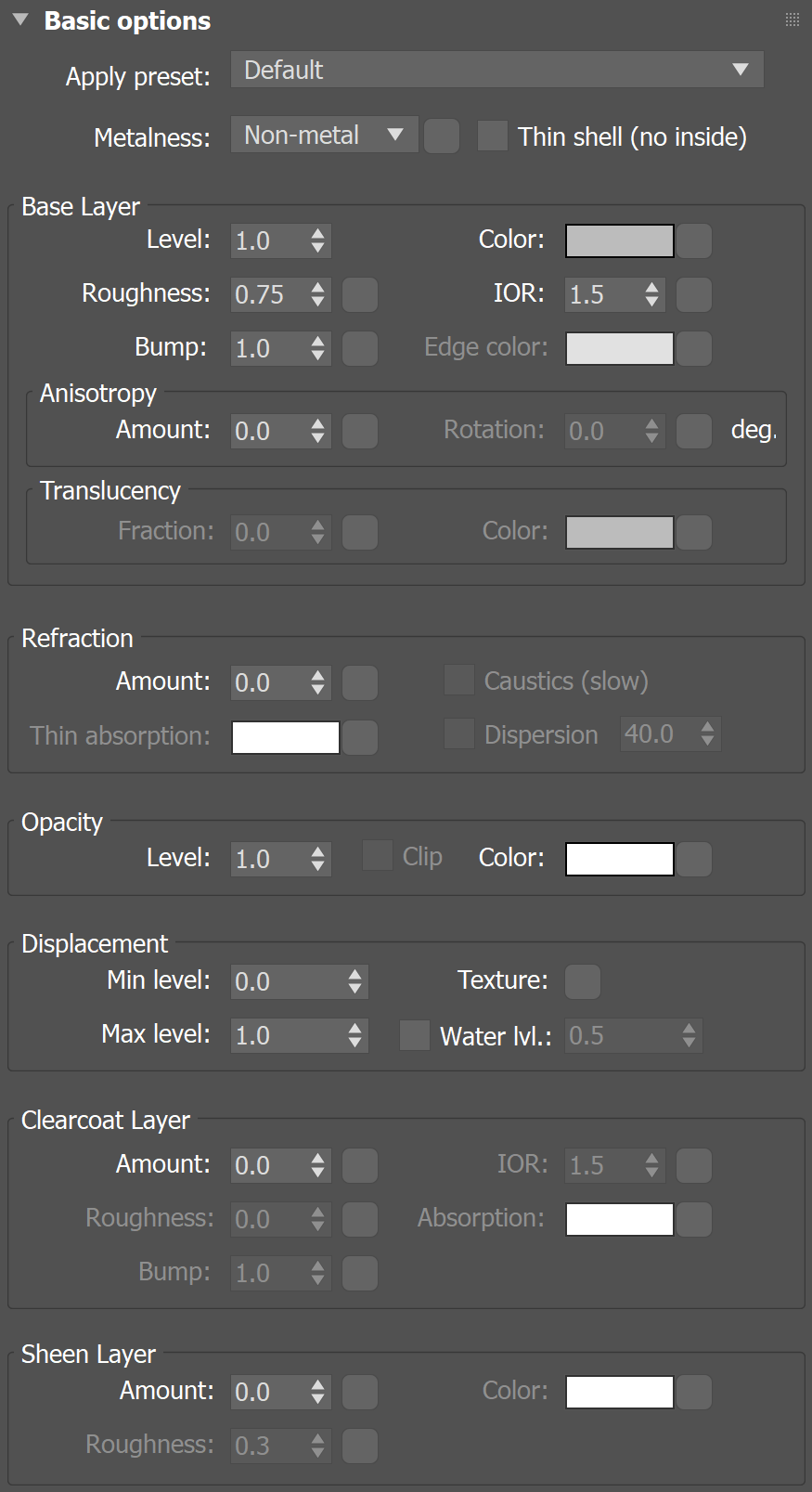
Task: Click the Base Layer Color texture map slot
Action: (694, 241)
